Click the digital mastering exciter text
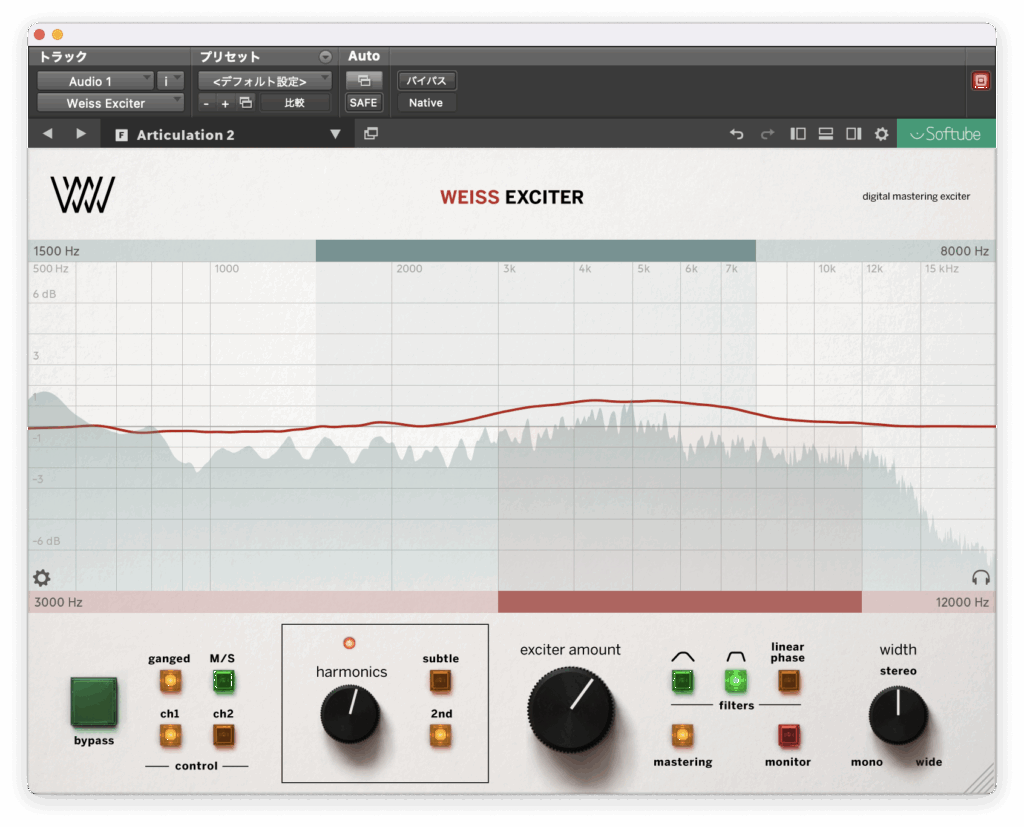The image size is (1024, 827). coord(916,197)
